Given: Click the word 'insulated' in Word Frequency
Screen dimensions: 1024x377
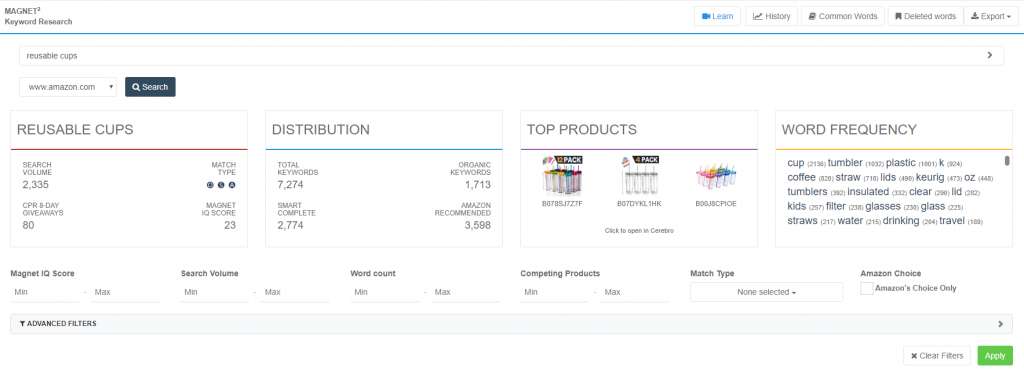Looking at the screenshot, I should point(868,191).
